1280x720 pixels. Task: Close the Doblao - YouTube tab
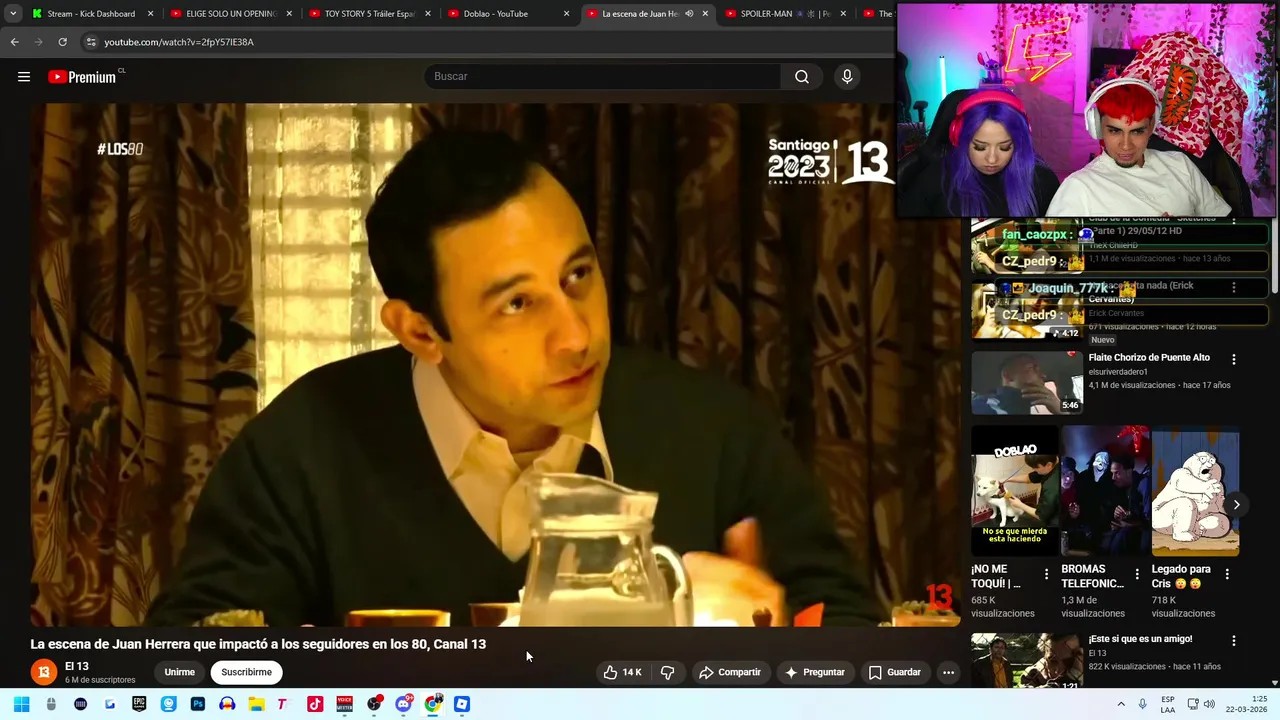click(566, 14)
